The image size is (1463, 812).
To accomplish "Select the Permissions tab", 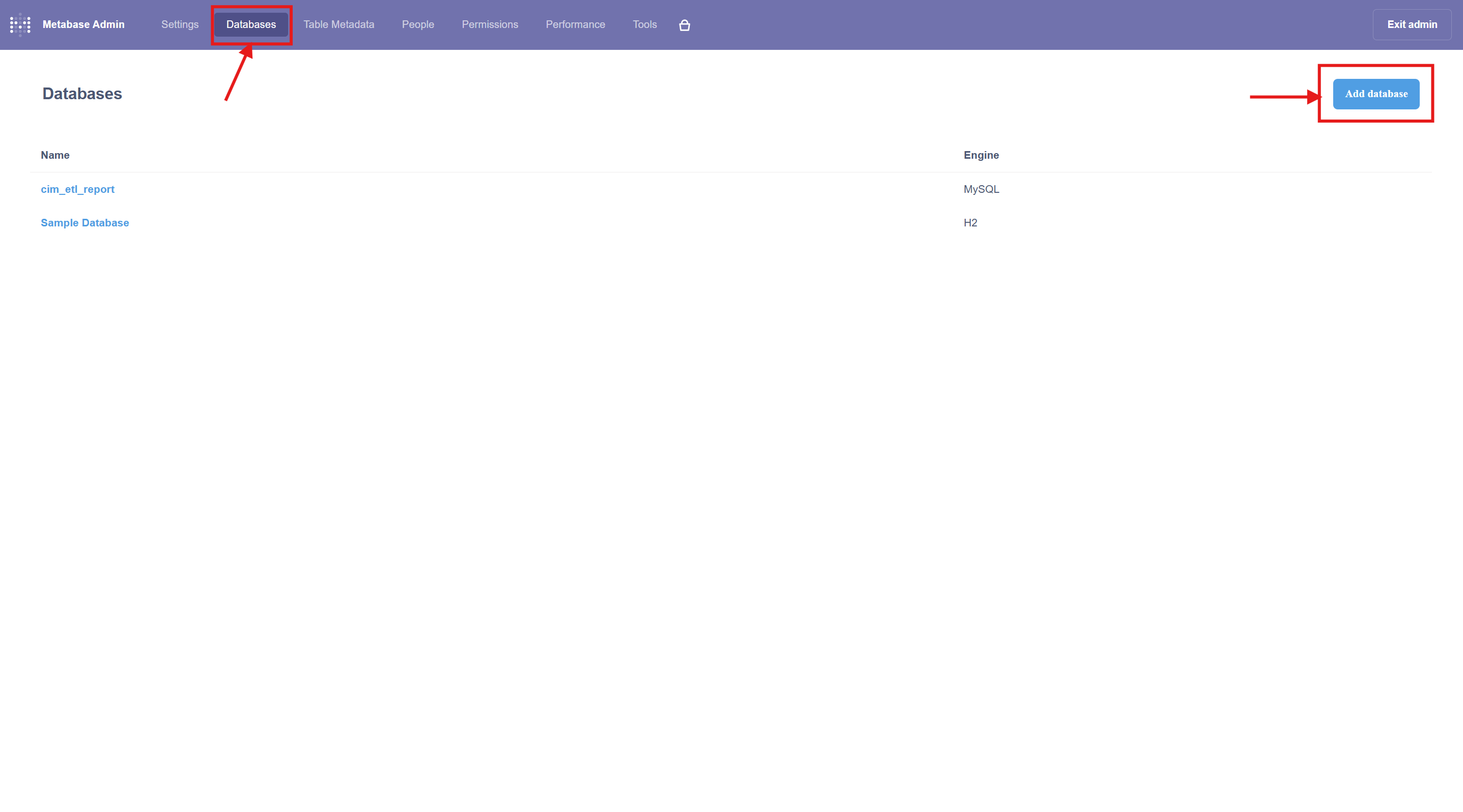I will (x=490, y=24).
